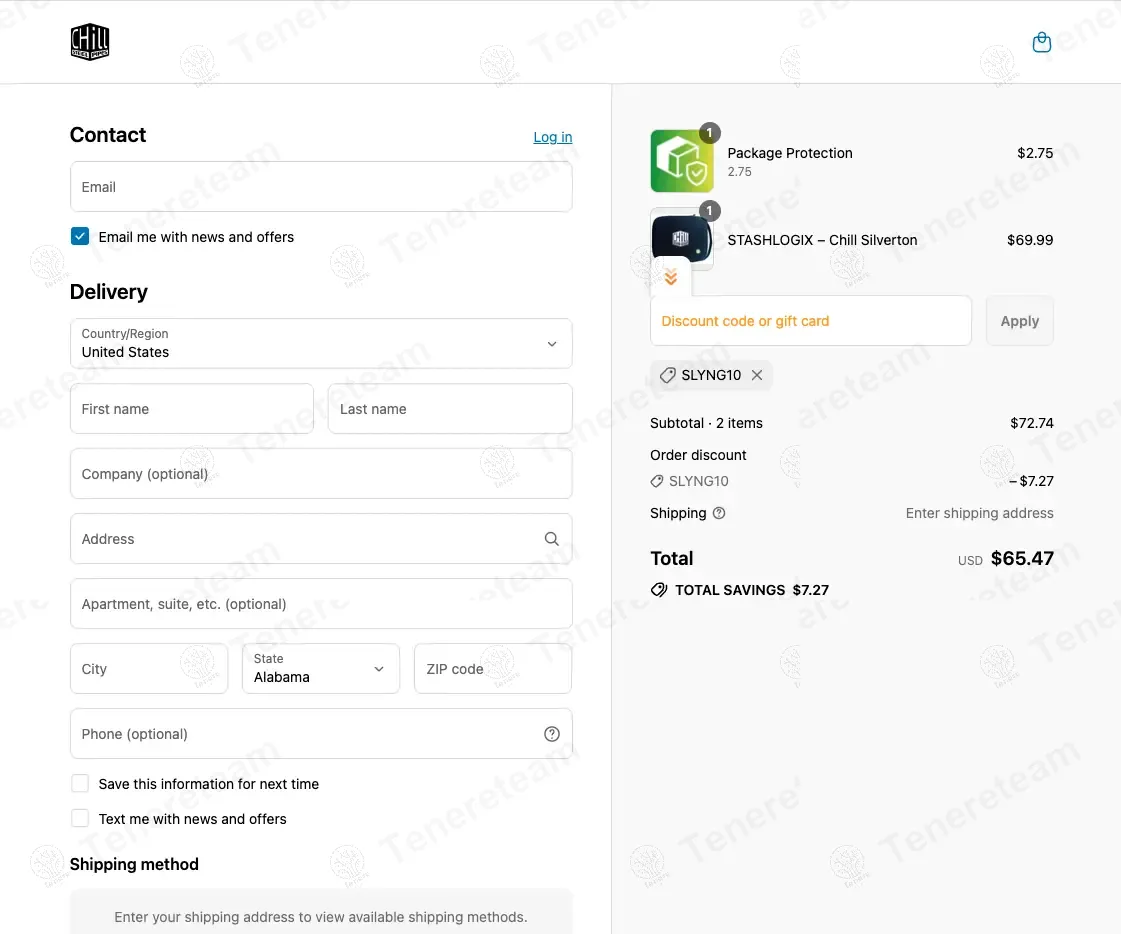Focus the Apartment, suite, etc. field
The width and height of the screenshot is (1121, 934).
point(321,604)
